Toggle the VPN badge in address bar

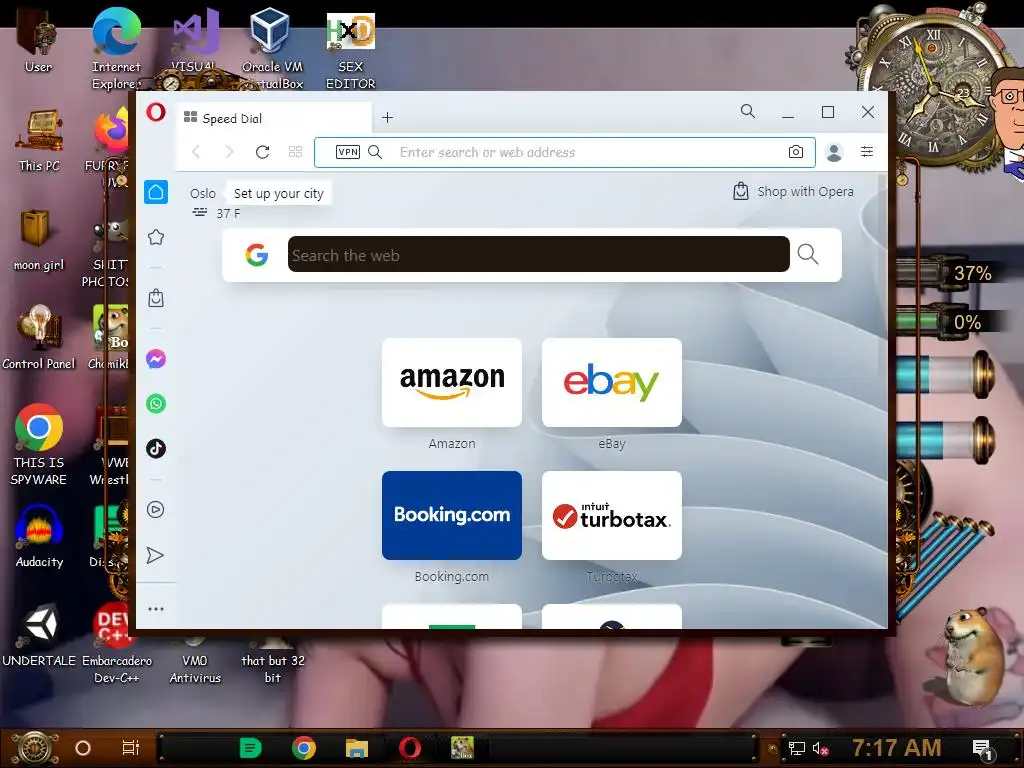347,152
